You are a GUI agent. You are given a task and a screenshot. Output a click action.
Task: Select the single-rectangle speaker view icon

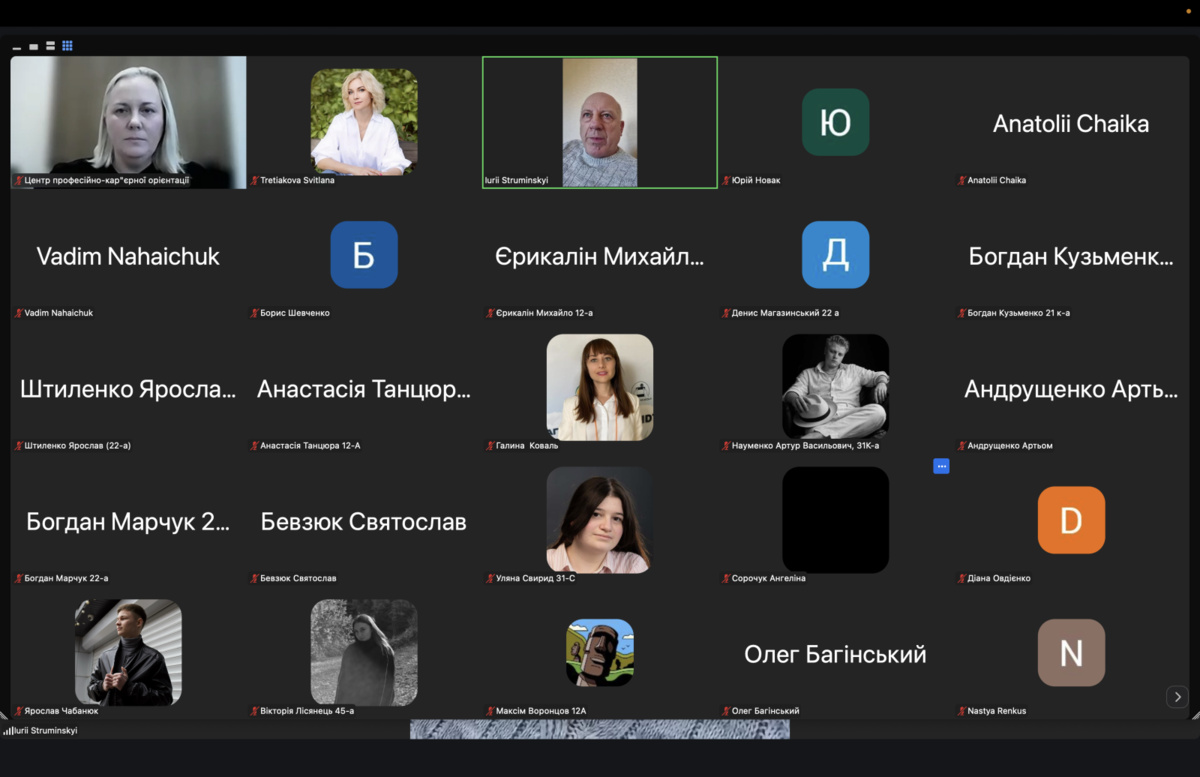click(34, 46)
